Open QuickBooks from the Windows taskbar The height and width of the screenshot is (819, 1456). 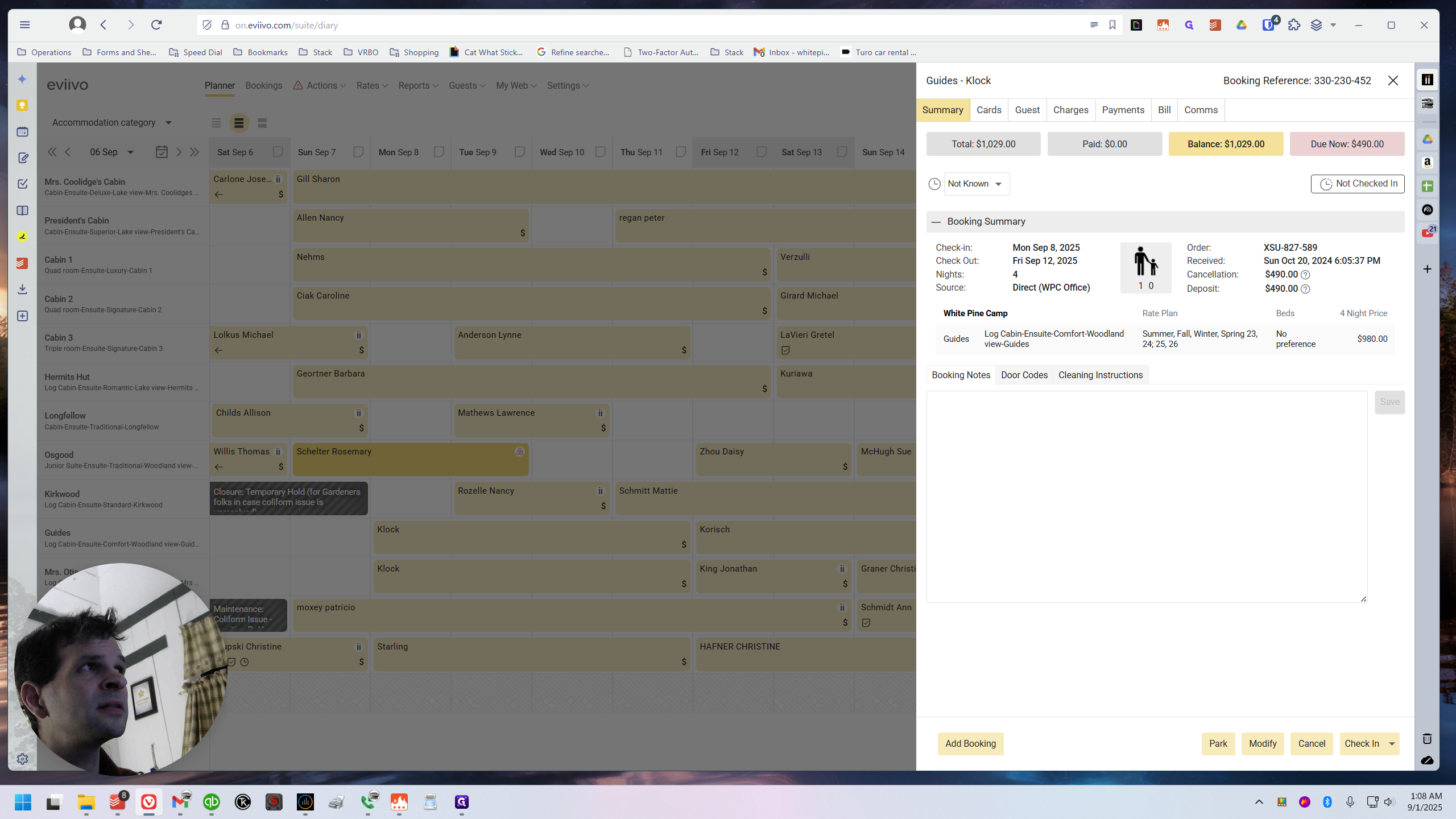click(x=212, y=802)
